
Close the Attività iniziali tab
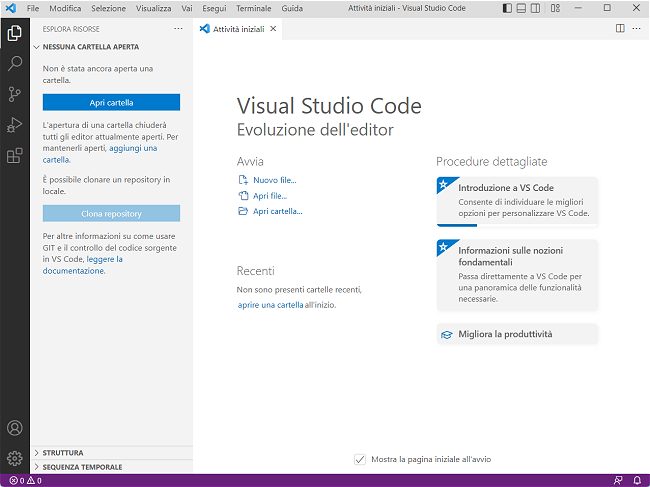click(273, 29)
